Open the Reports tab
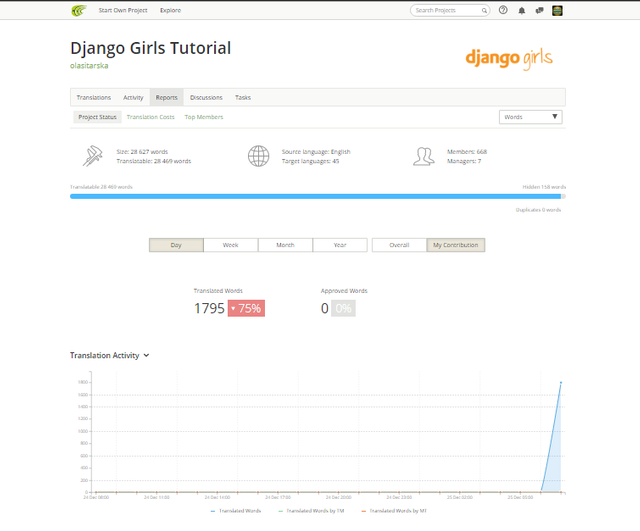 pyautogui.click(x=167, y=98)
